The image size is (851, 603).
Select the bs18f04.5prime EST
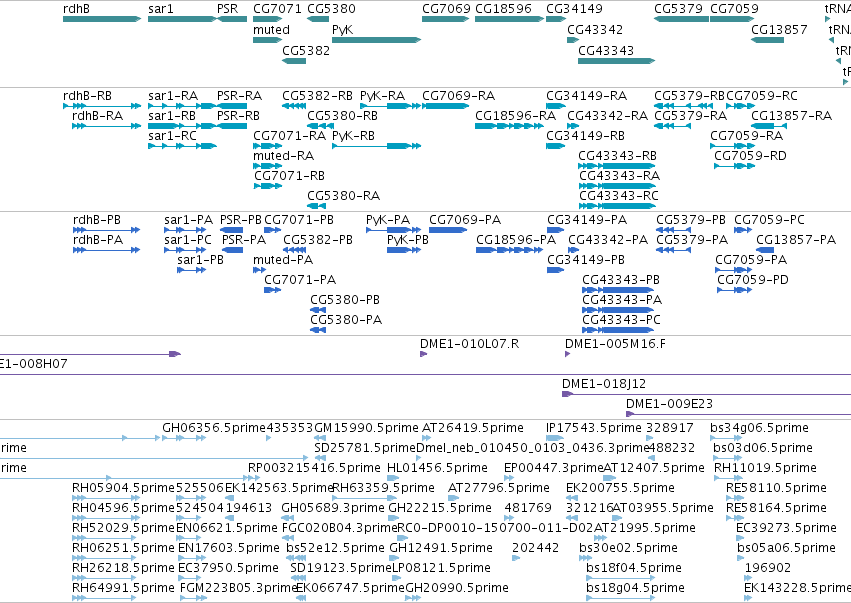(x=620, y=577)
